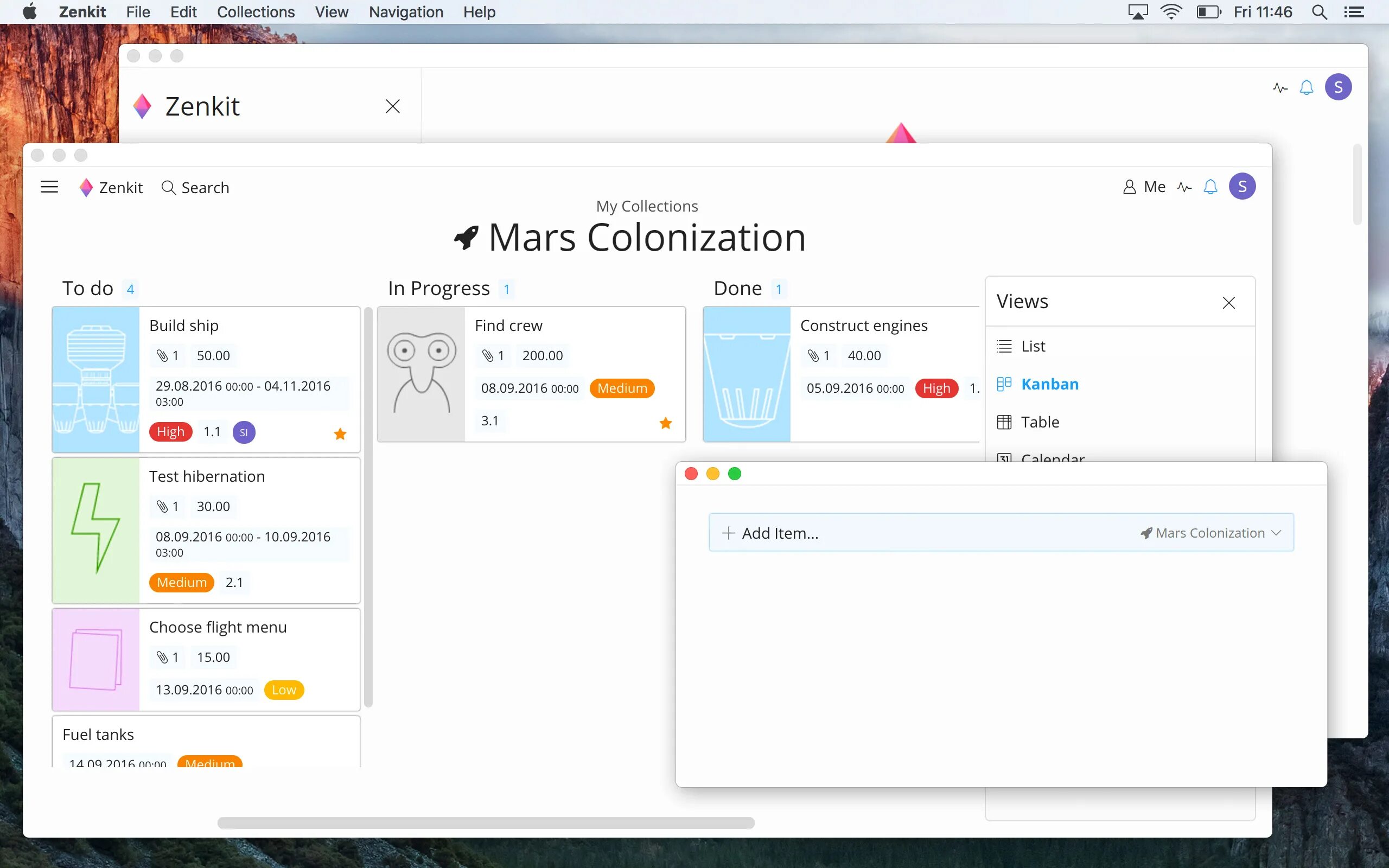Screen dimensions: 1389x868
Task: Open the macOS Notification Center list icon
Action: click(x=1354, y=12)
